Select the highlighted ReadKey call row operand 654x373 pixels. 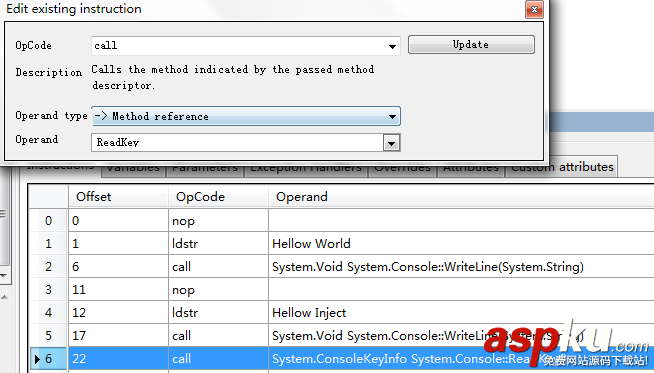point(461,358)
